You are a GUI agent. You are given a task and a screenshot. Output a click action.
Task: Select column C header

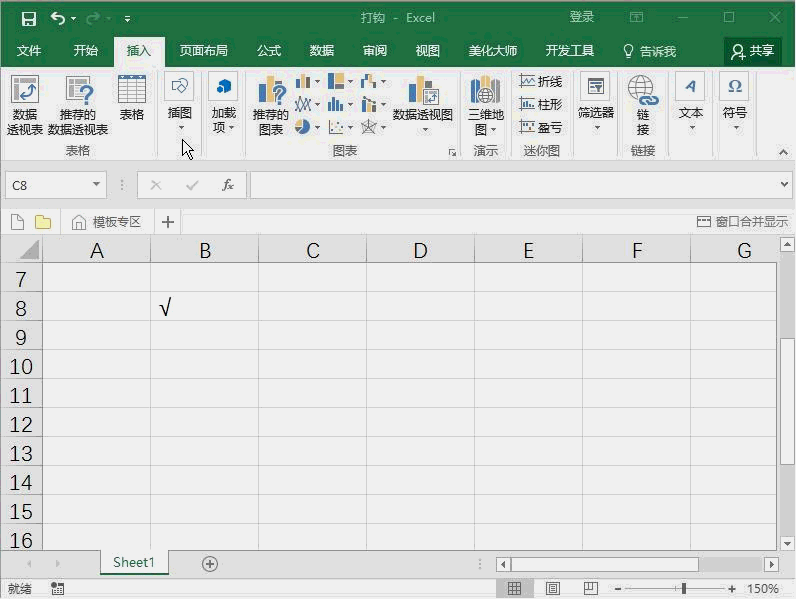[x=313, y=250]
